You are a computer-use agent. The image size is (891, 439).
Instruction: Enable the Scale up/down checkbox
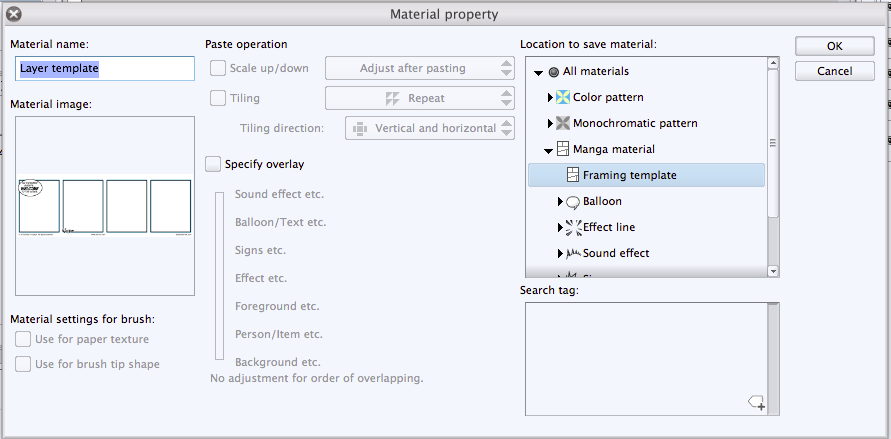[218, 69]
